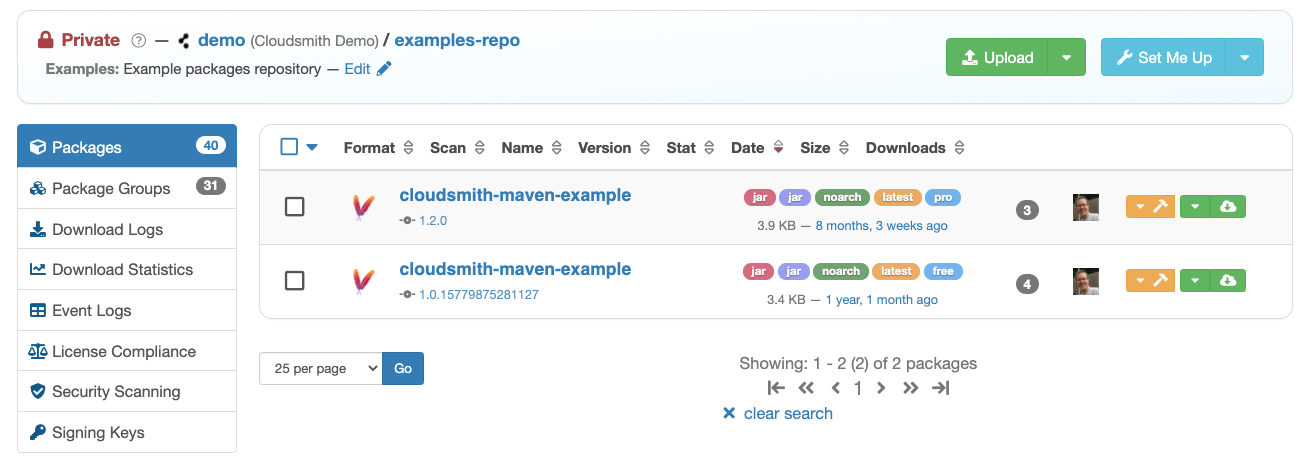Open the Private help question mark

(139, 41)
